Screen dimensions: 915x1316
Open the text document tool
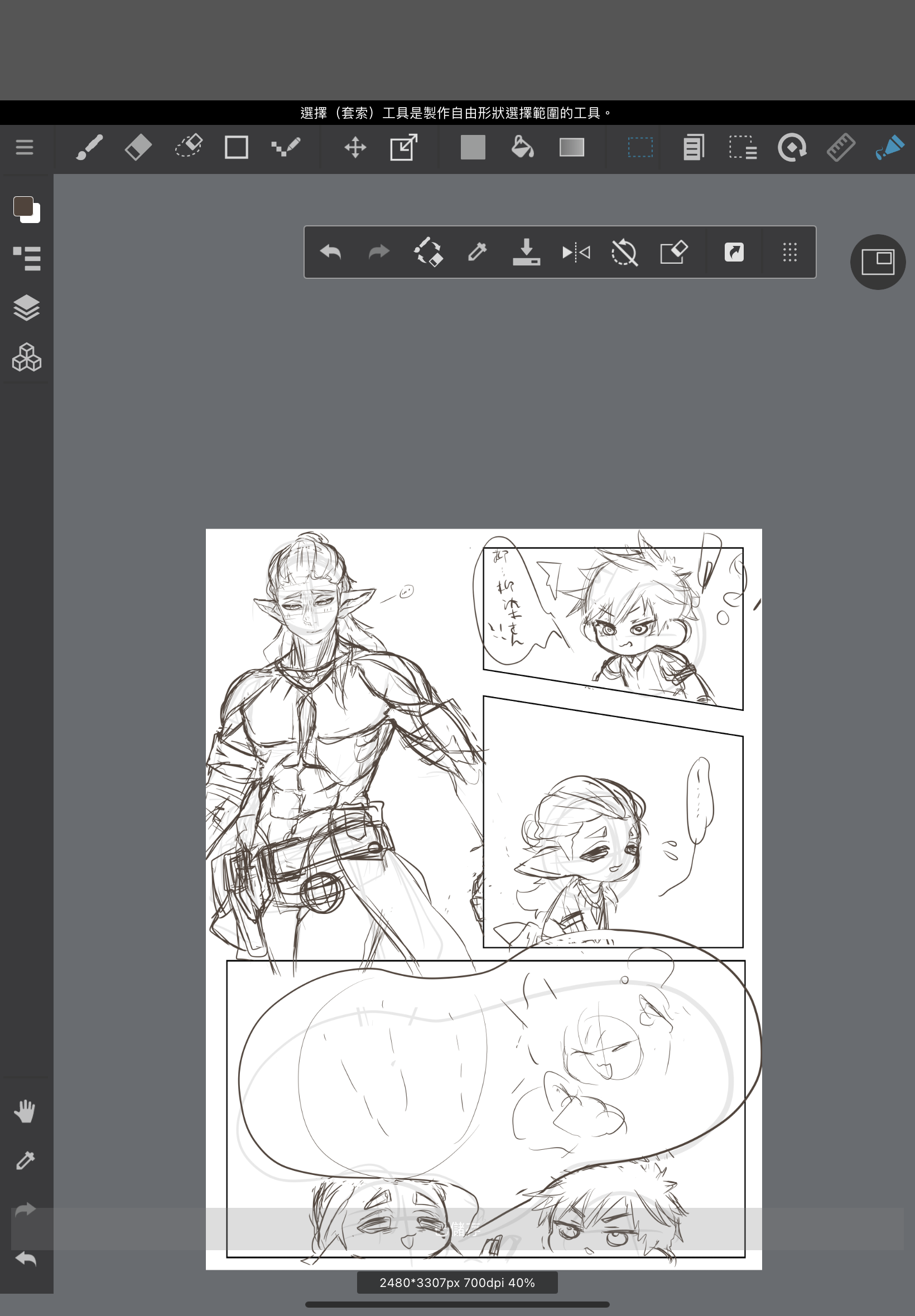(x=694, y=147)
